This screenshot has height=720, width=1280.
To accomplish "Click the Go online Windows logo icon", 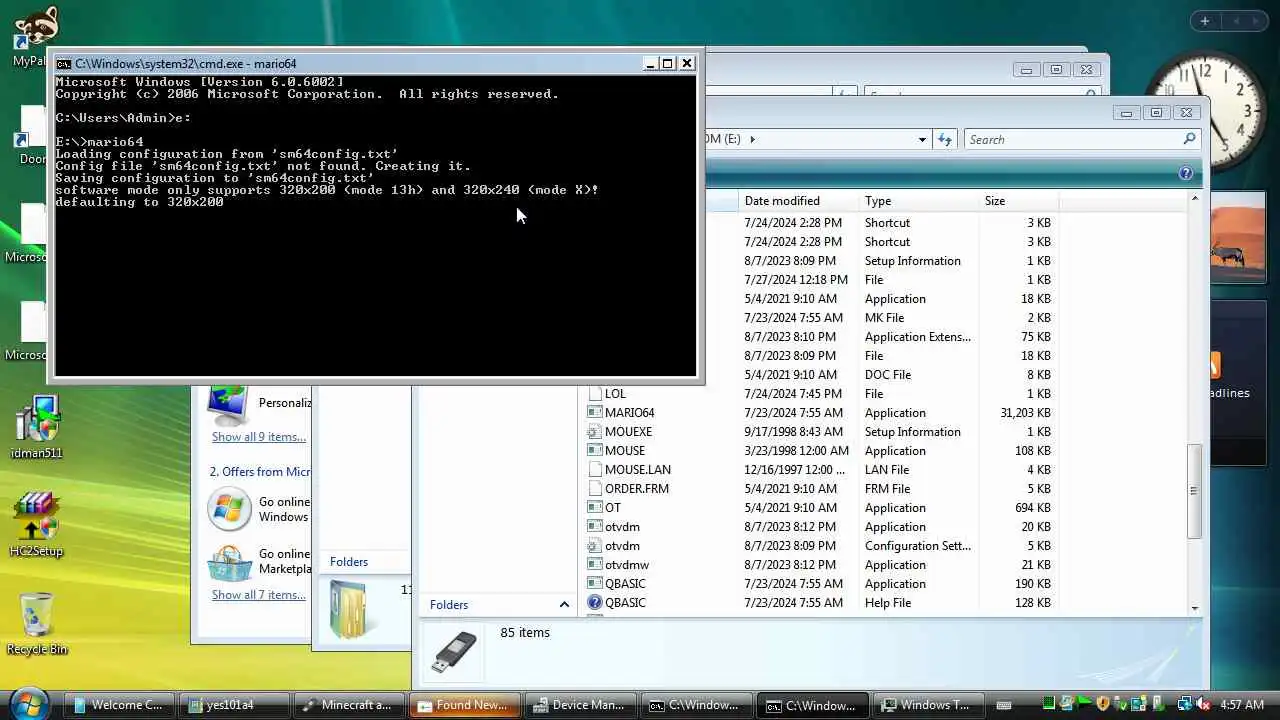I will point(230,509).
